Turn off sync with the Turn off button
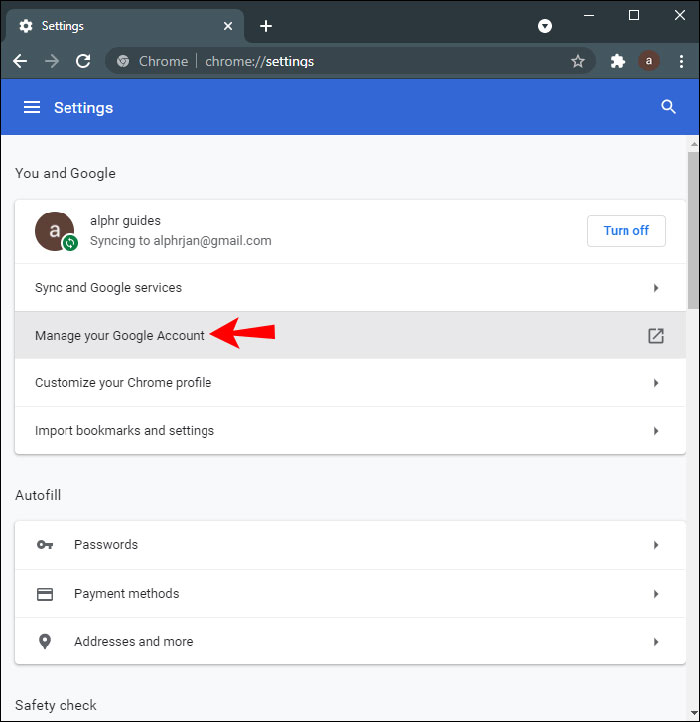Viewport: 700px width, 722px height. 626,231
